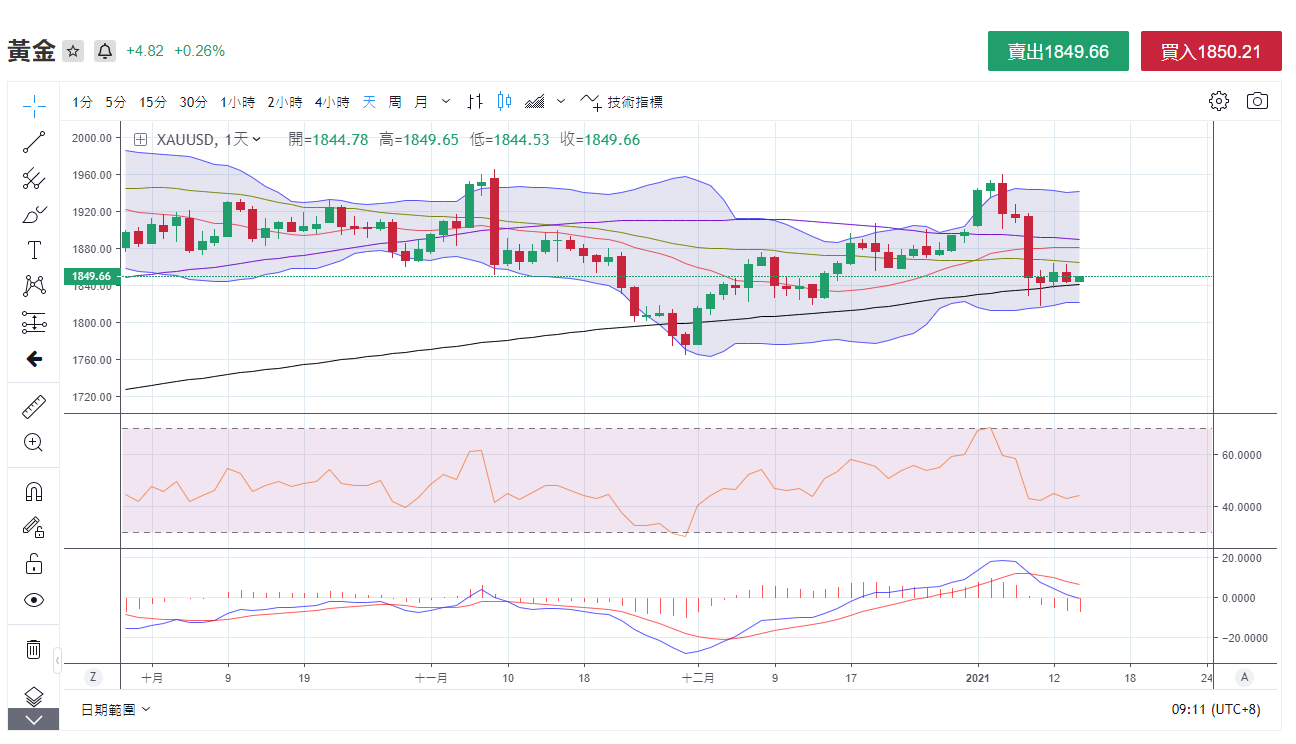The image size is (1296, 744).
Task: Switch to the 周 weekly timeframe
Action: (x=395, y=102)
